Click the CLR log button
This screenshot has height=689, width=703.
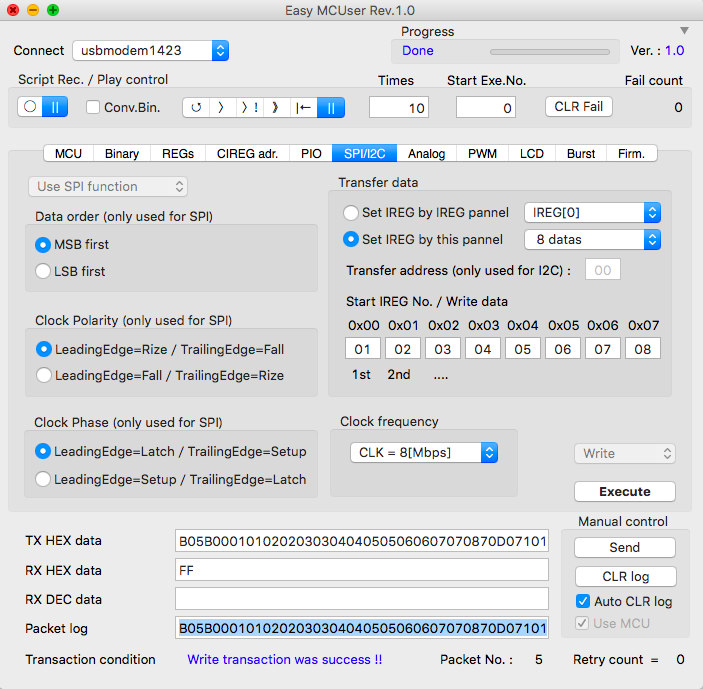[x=626, y=576]
